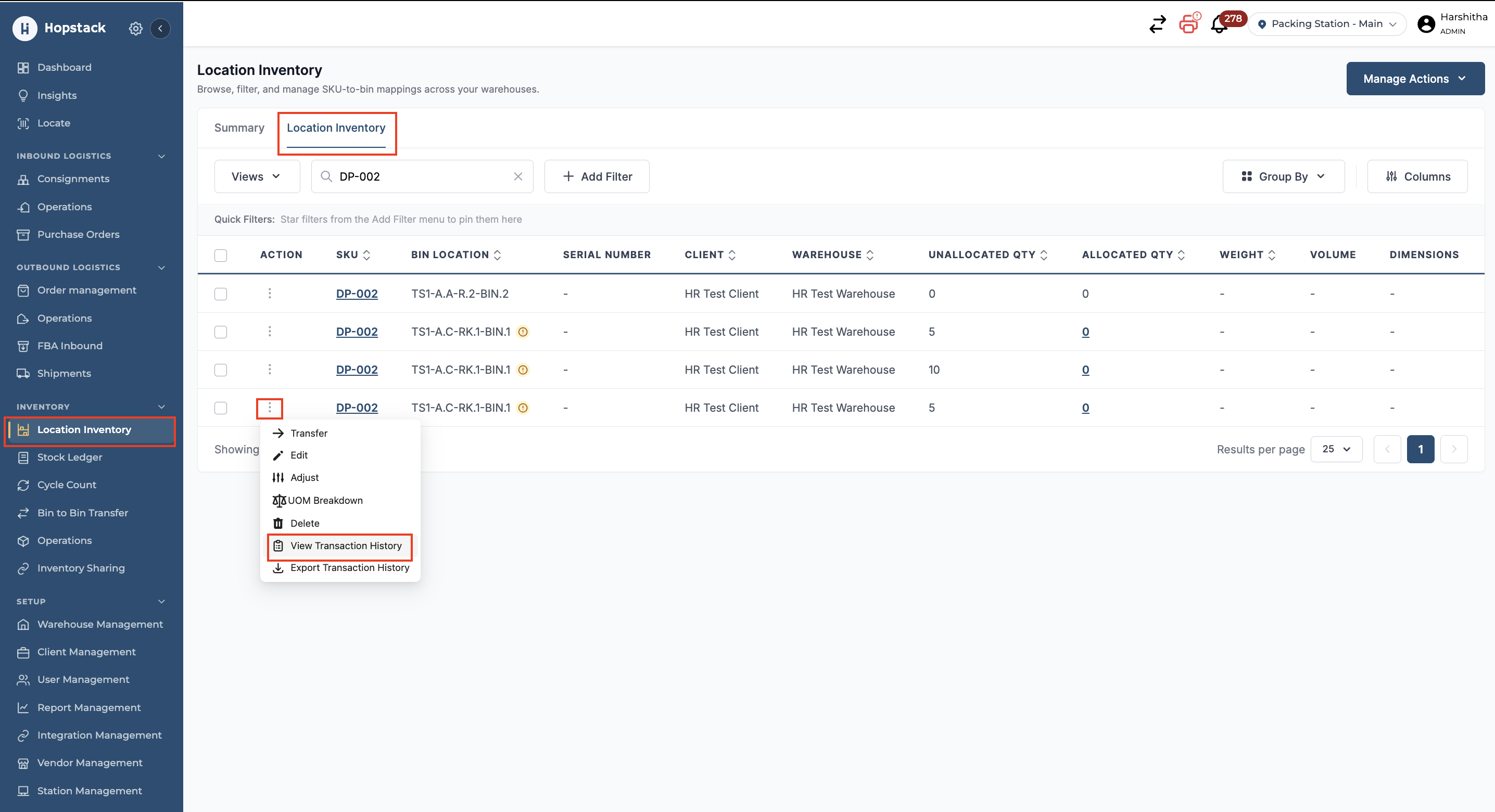The image size is (1495, 812).
Task: Click the user avatar icon for Harshitha
Action: 1425,24
